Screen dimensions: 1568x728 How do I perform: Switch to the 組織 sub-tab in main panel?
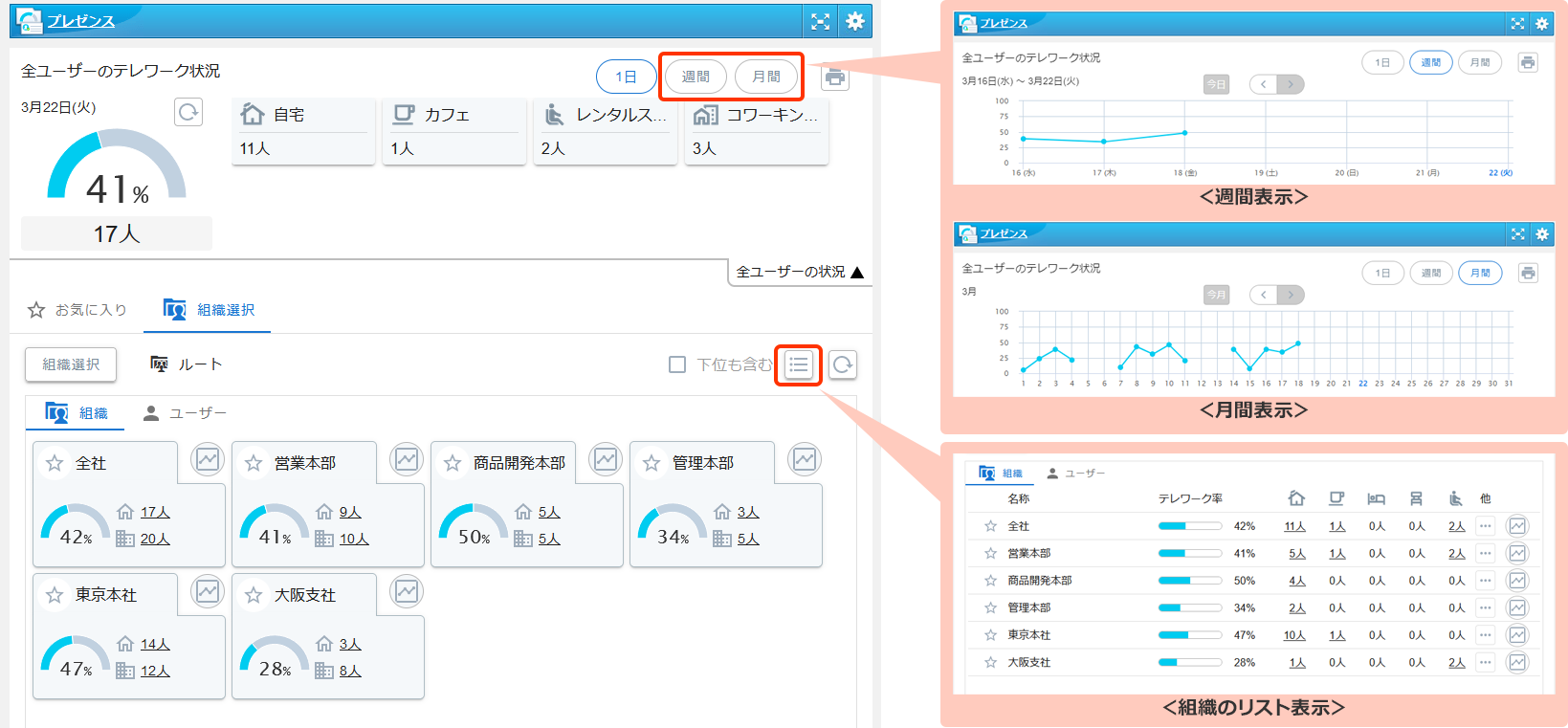click(77, 413)
